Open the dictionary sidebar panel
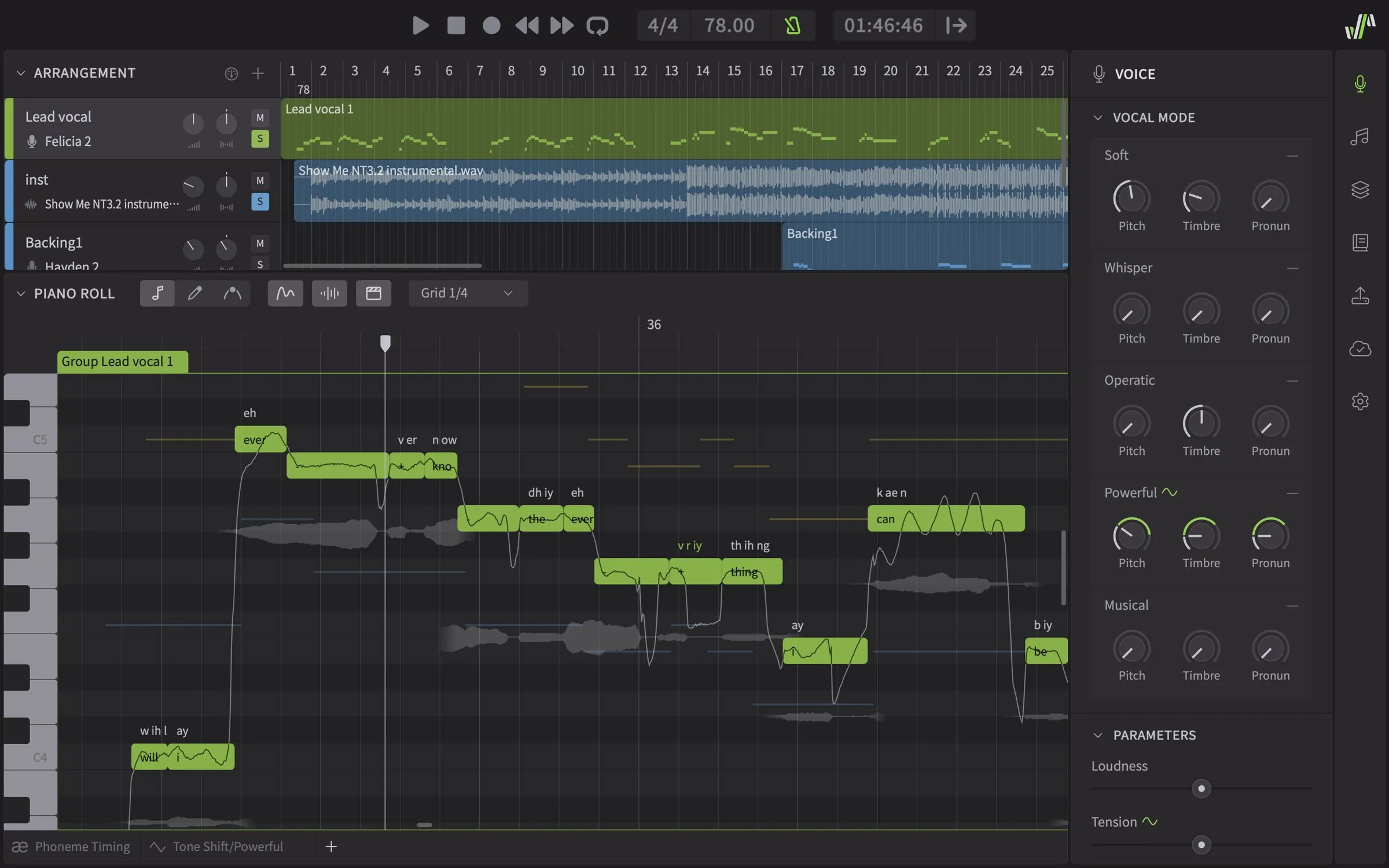Viewport: 1389px width, 868px height. pyautogui.click(x=1360, y=242)
